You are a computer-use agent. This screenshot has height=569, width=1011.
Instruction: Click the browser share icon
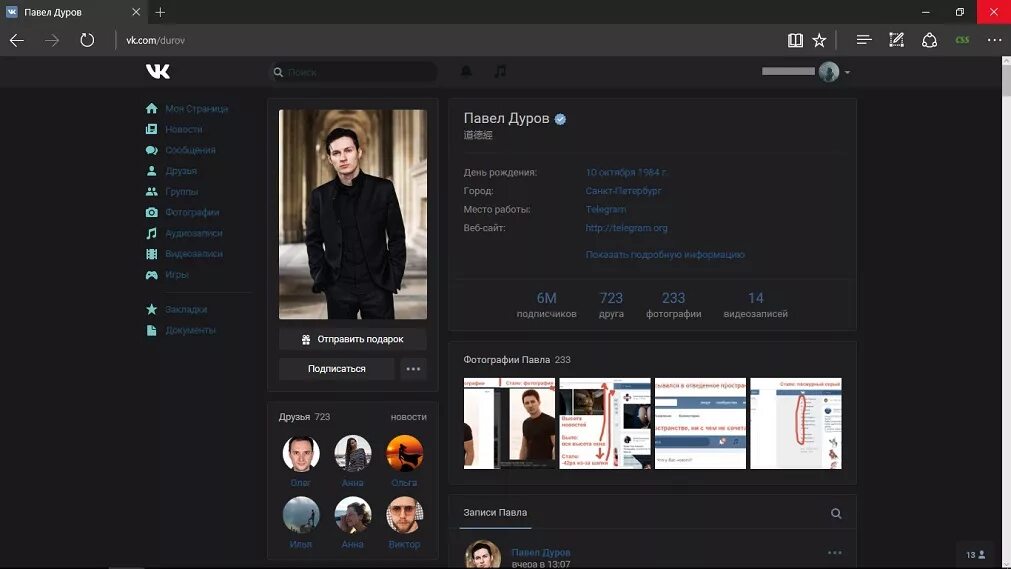(x=929, y=40)
